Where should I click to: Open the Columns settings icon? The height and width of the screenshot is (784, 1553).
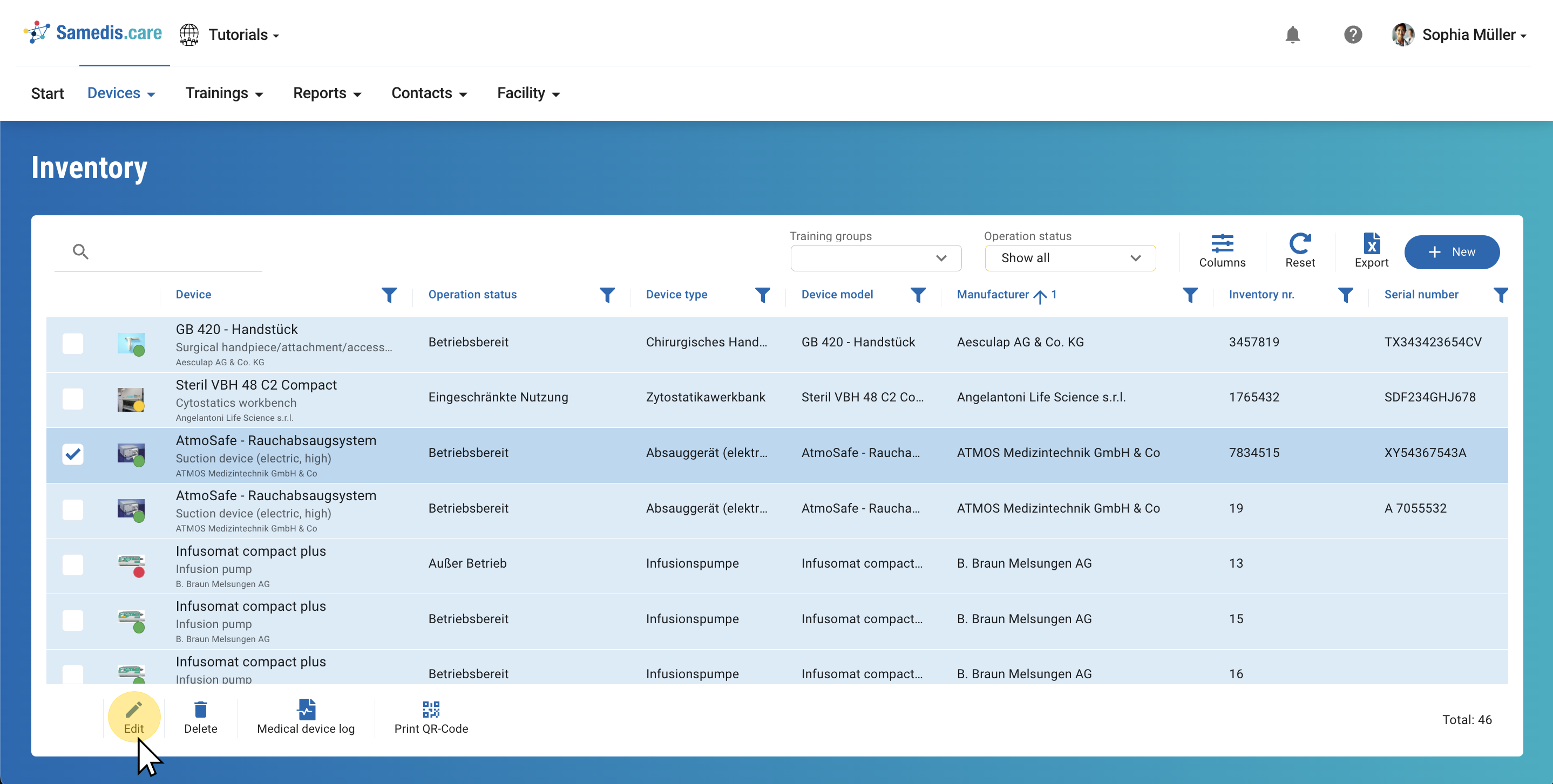1222,250
